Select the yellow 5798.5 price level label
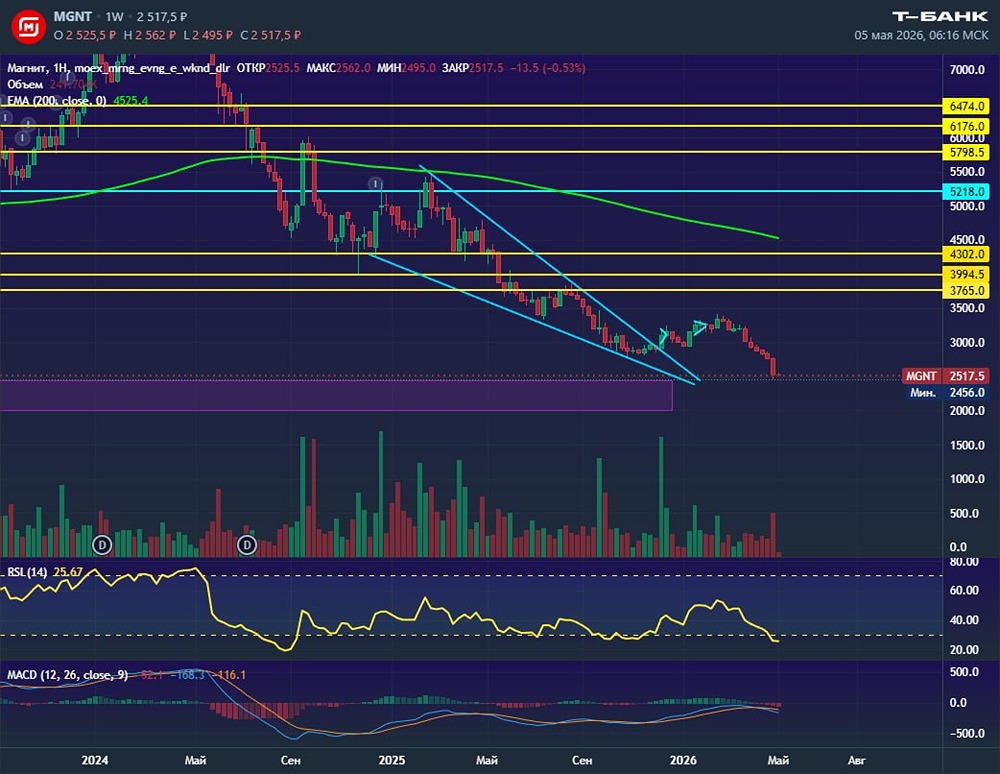Image resolution: width=1000 pixels, height=774 pixels. 966,152
